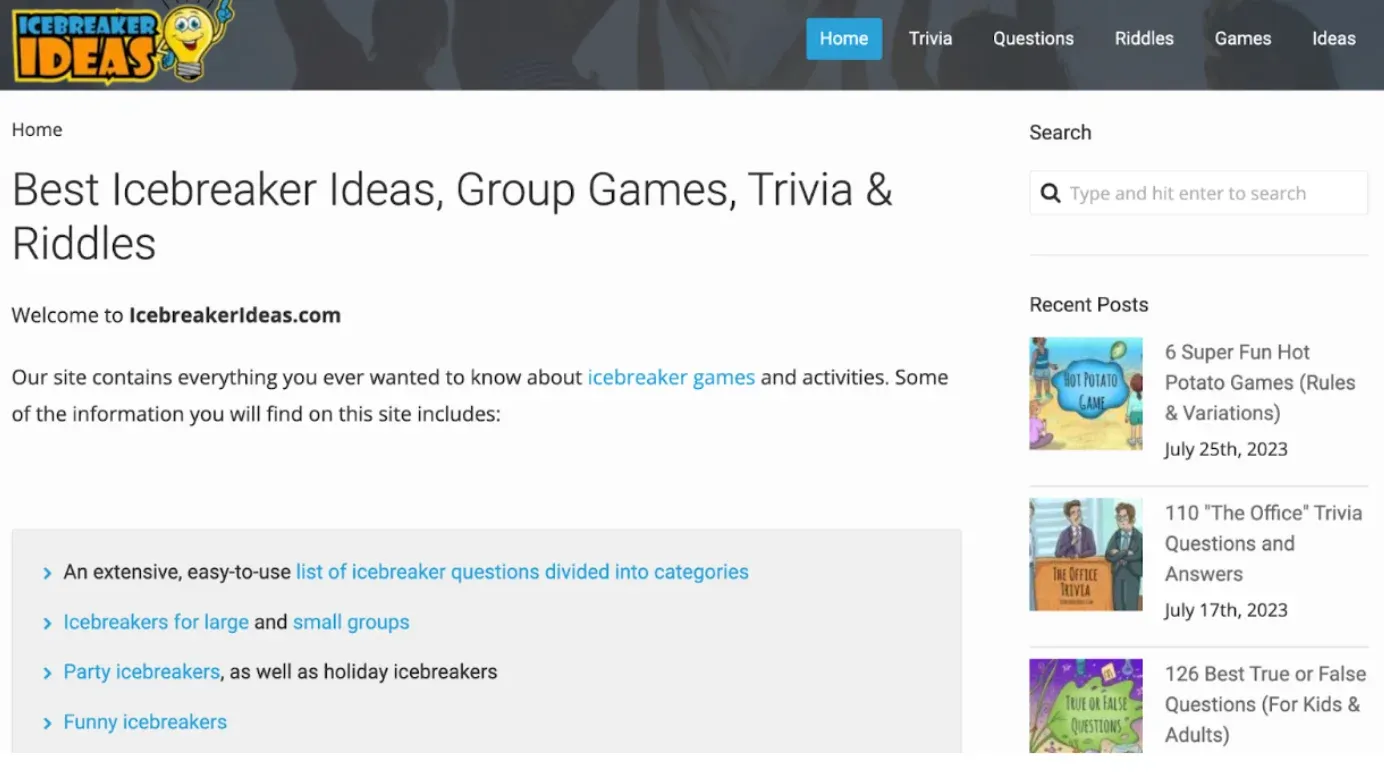
Task: Open the Riddles navigation item
Action: click(x=1144, y=39)
